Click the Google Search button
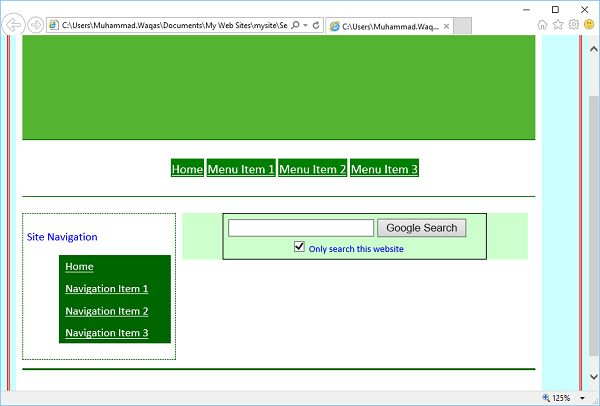The width and height of the screenshot is (600, 406). [x=421, y=228]
